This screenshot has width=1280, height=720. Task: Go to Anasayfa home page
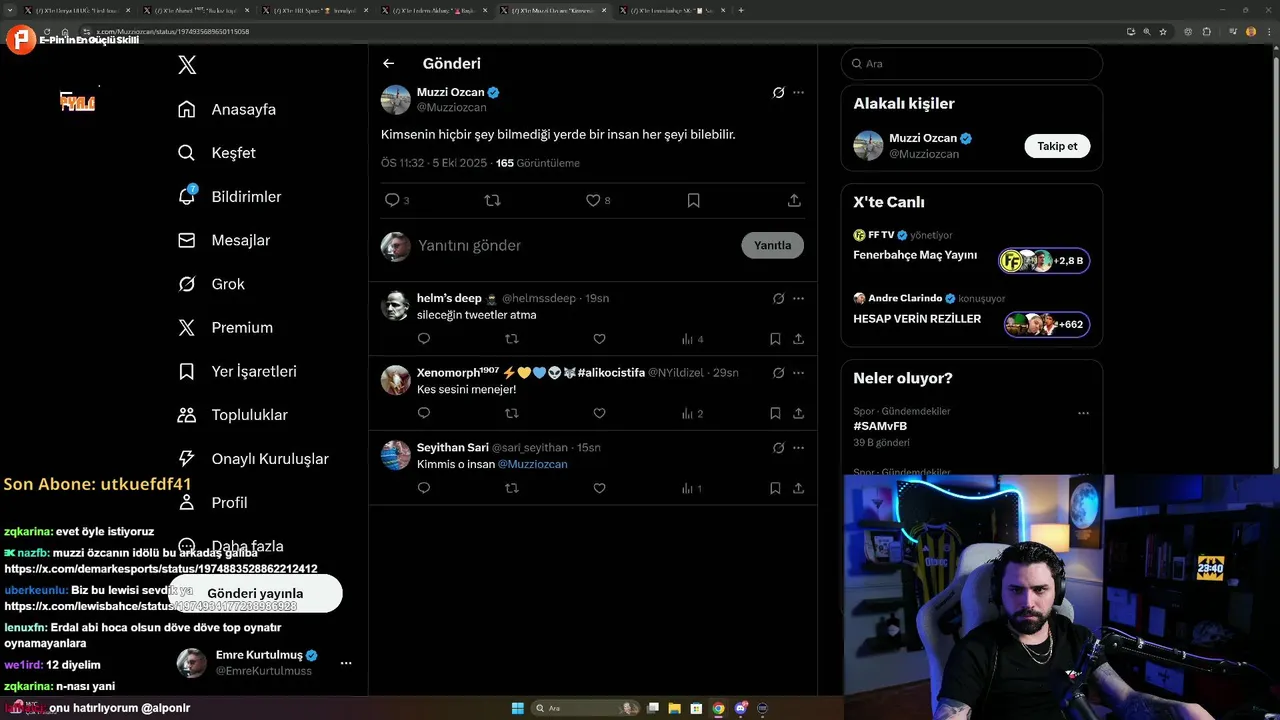pyautogui.click(x=227, y=109)
